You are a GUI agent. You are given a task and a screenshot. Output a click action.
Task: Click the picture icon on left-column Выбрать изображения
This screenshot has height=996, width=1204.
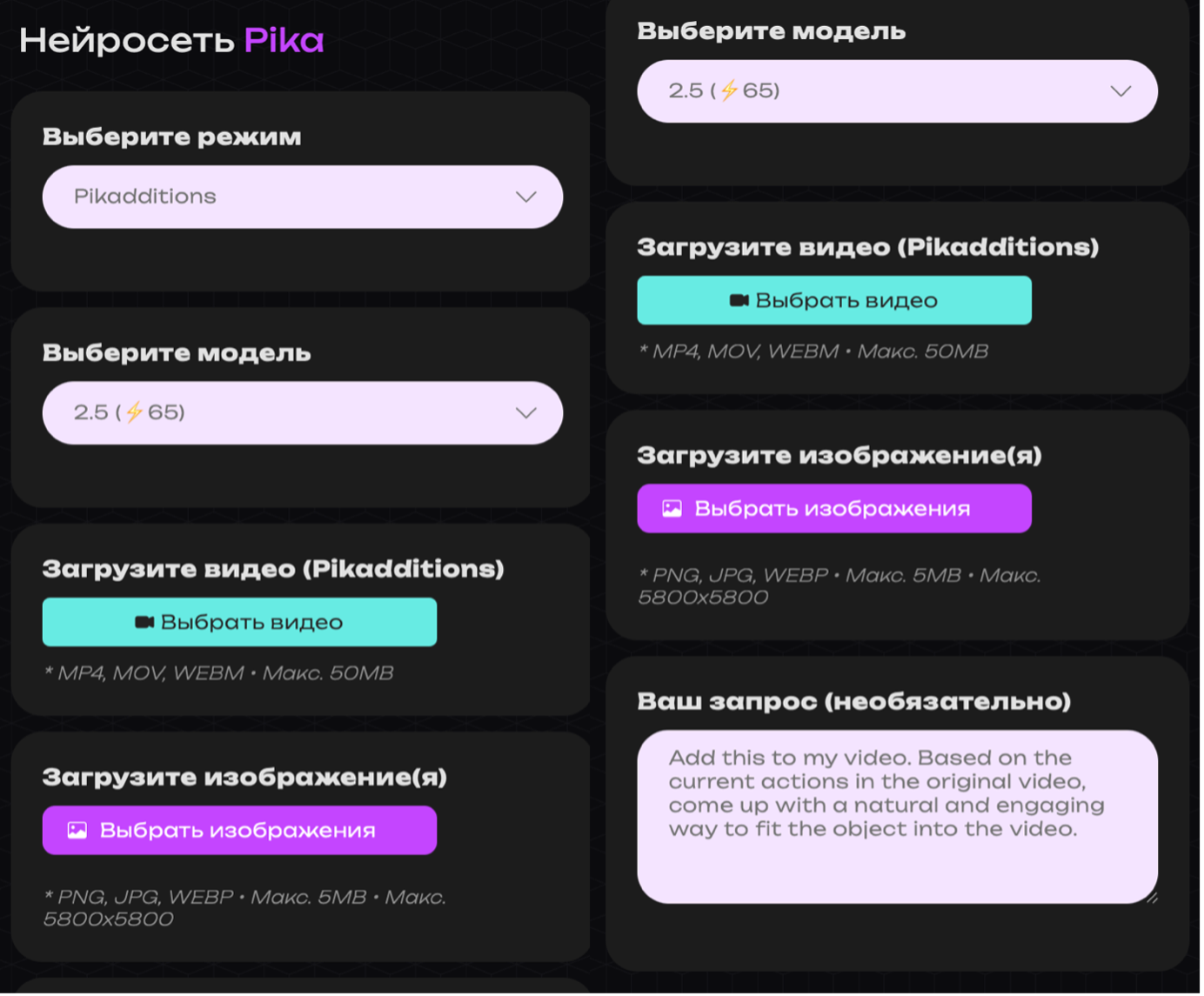point(77,831)
